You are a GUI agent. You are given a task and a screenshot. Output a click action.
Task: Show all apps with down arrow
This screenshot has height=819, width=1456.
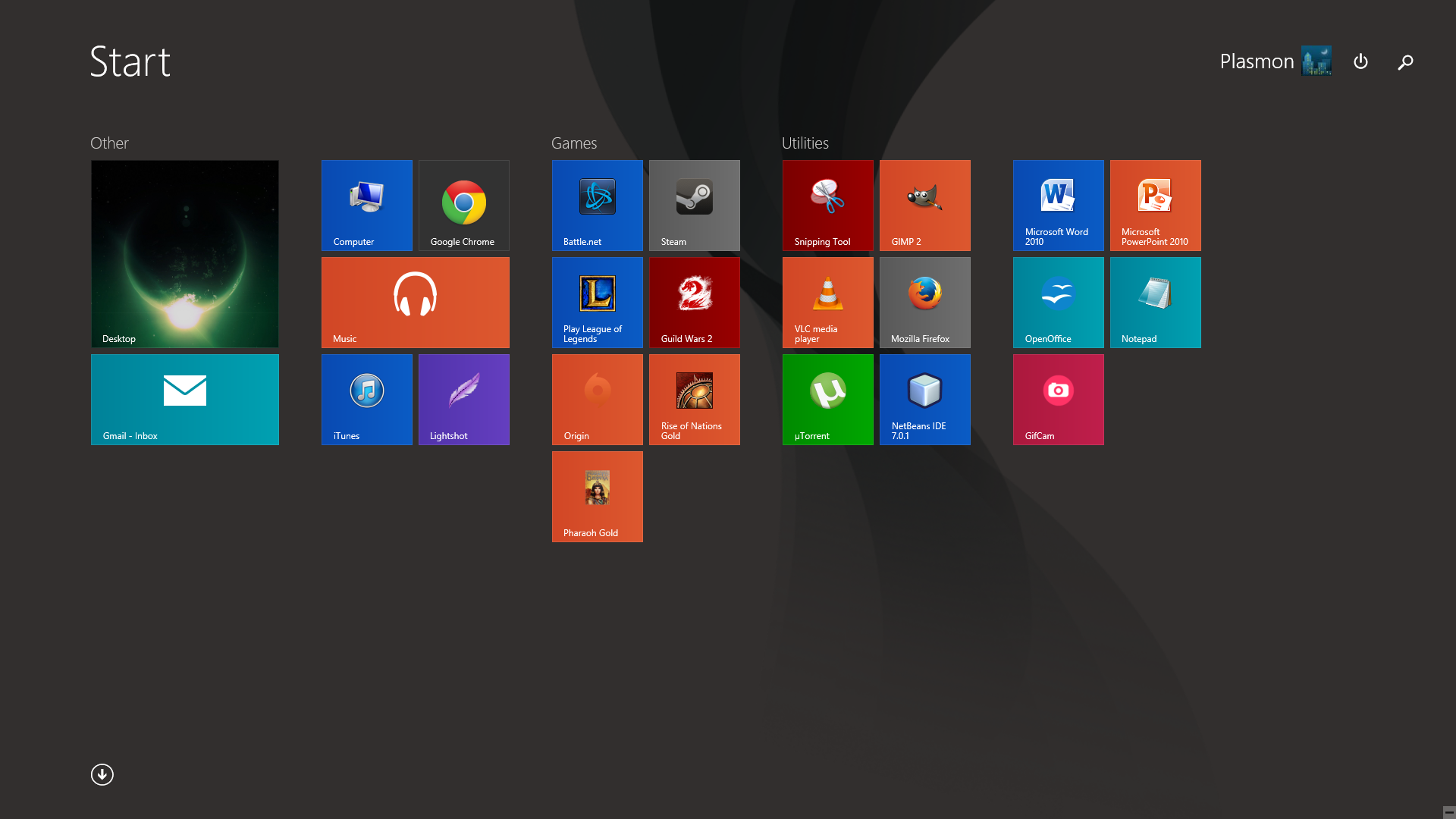pos(102,774)
